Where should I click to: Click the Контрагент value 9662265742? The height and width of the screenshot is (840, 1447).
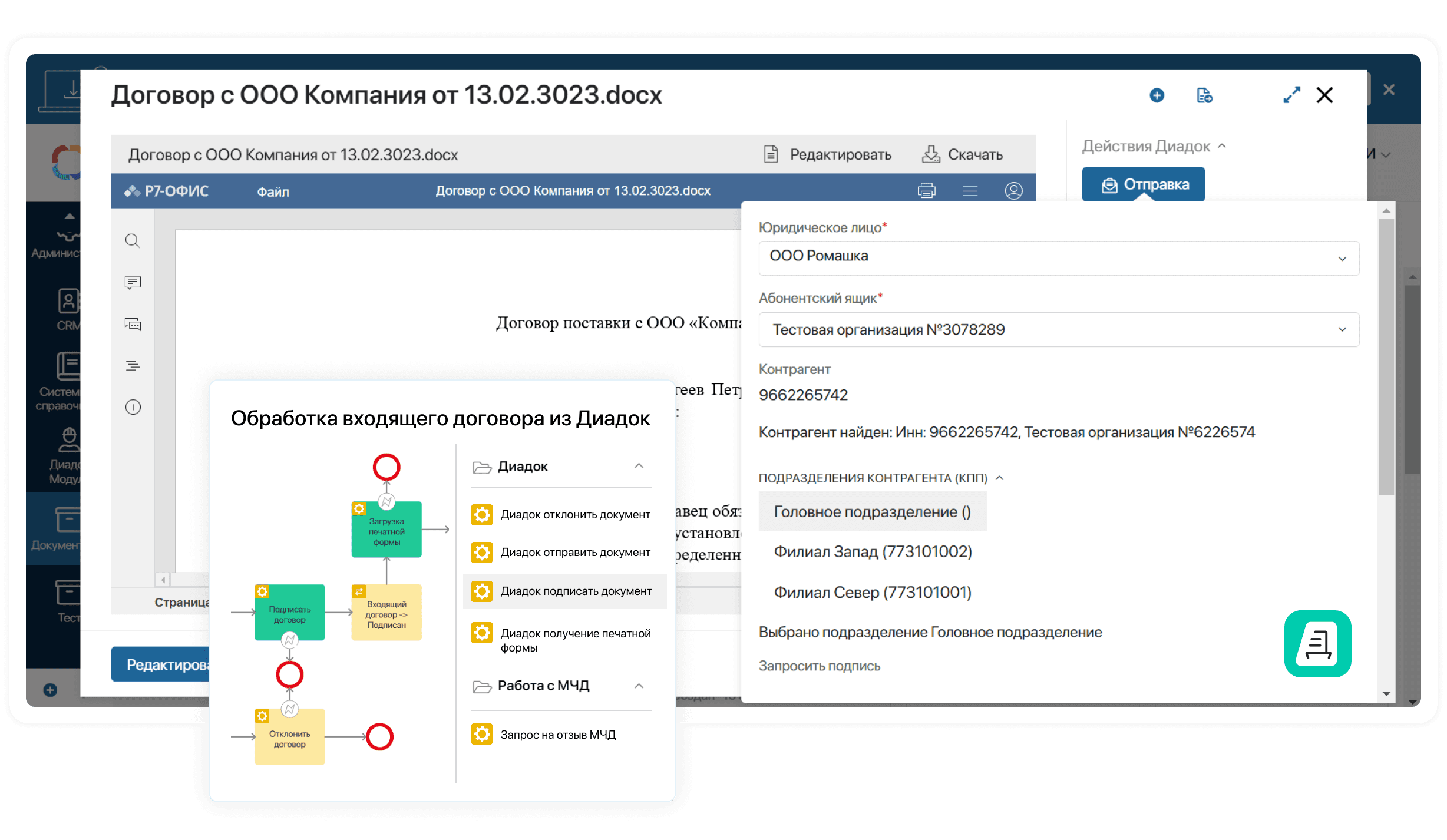[x=803, y=395]
